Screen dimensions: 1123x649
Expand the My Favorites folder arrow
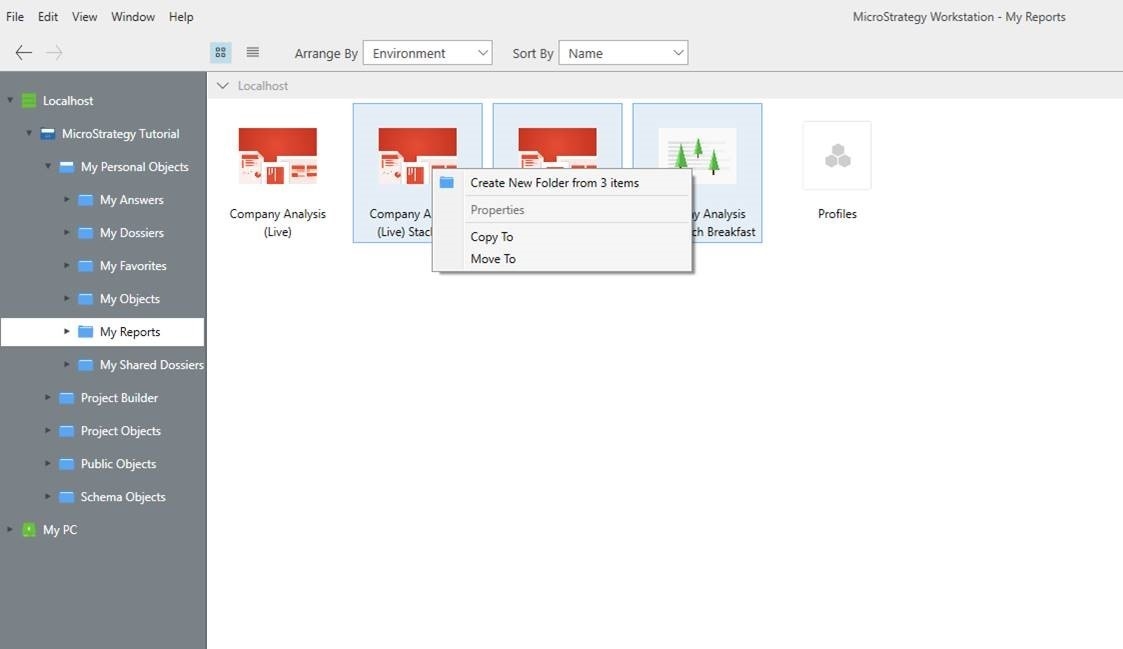[67, 265]
